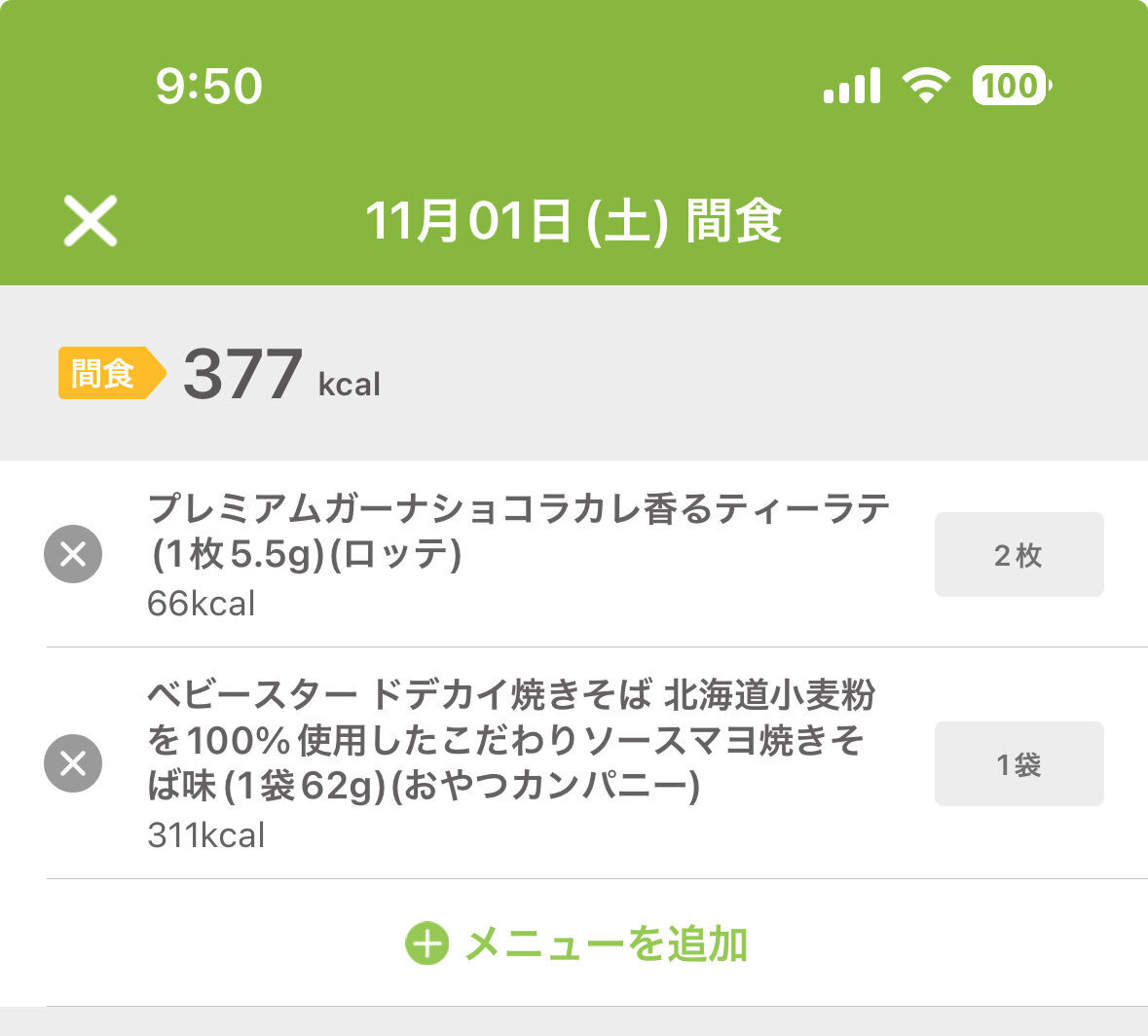
Task: Open the プレミアムガーナ chocolate item details
Action: click(518, 510)
